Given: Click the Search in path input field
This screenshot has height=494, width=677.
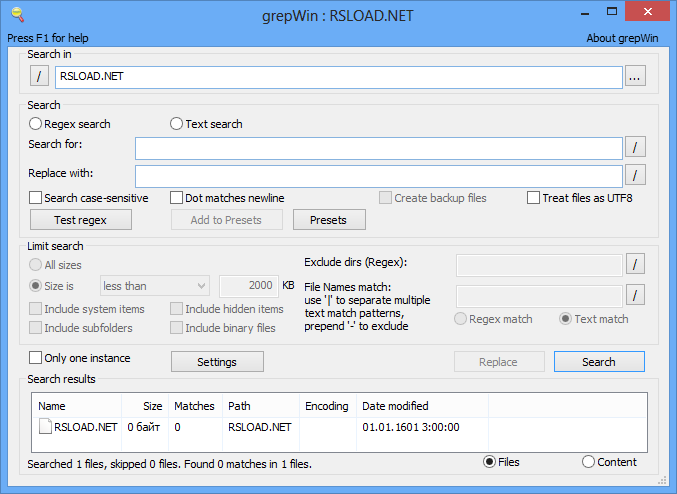Looking at the screenshot, I should [339, 77].
